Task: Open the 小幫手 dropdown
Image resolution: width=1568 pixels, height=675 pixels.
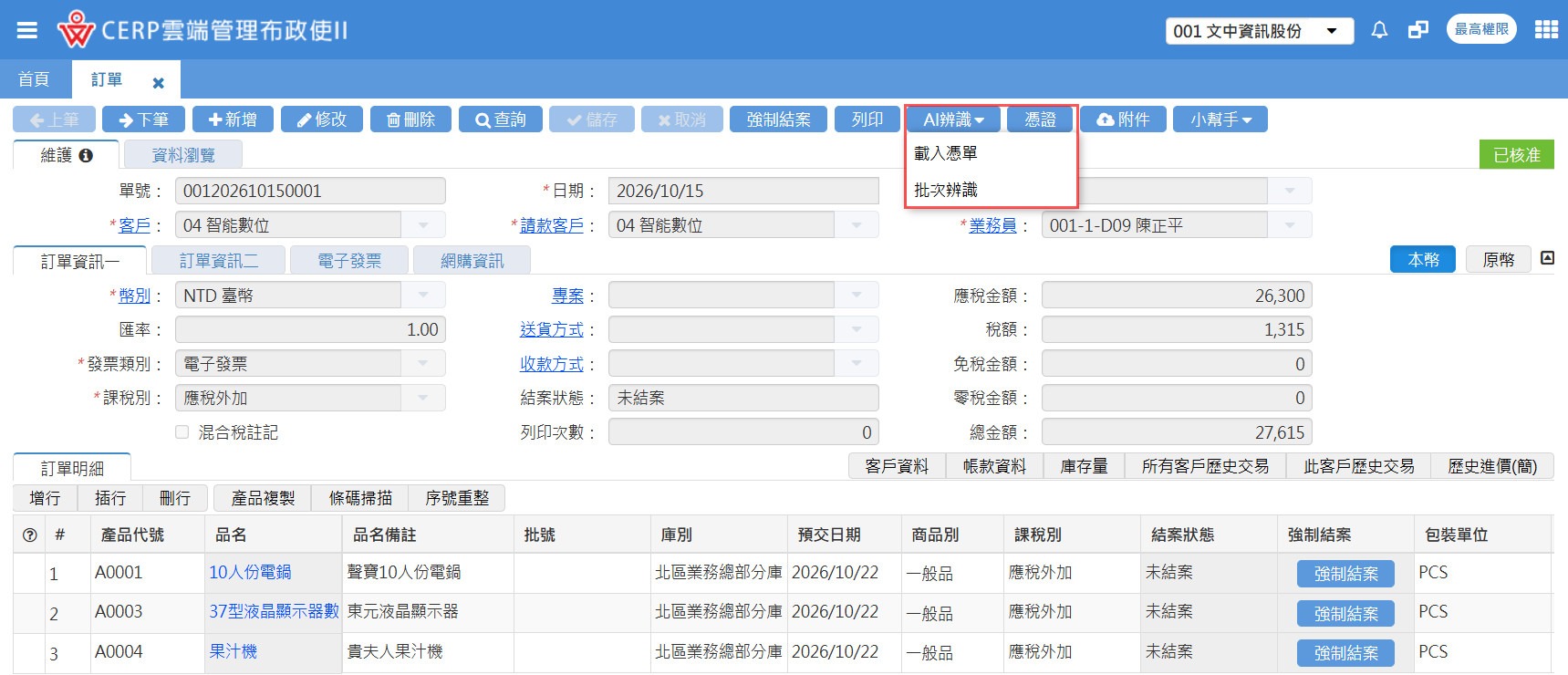Action: 1220,119
